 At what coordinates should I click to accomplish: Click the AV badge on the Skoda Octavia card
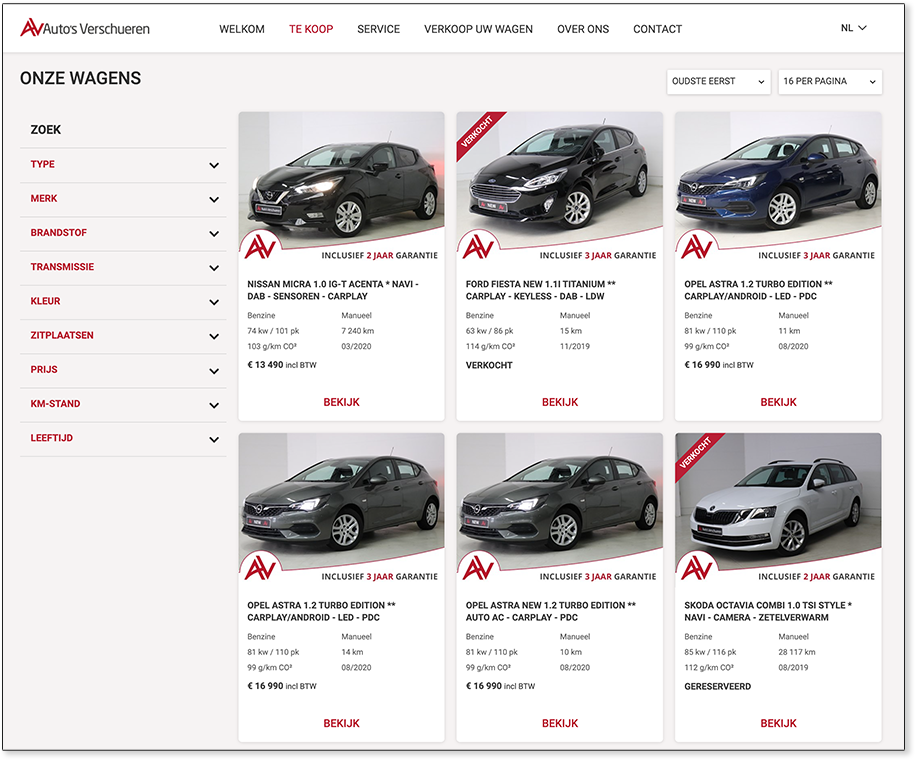click(x=697, y=569)
